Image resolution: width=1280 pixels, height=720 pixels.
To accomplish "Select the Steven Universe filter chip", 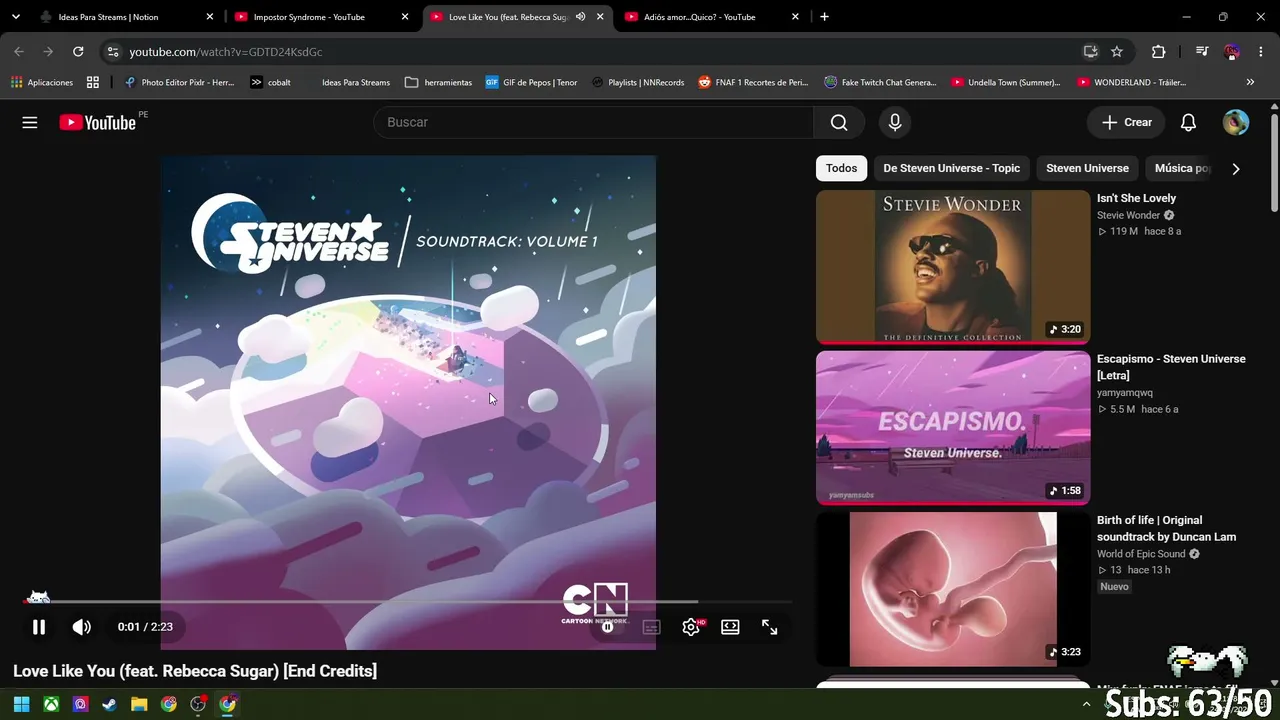I will coord(1087,168).
